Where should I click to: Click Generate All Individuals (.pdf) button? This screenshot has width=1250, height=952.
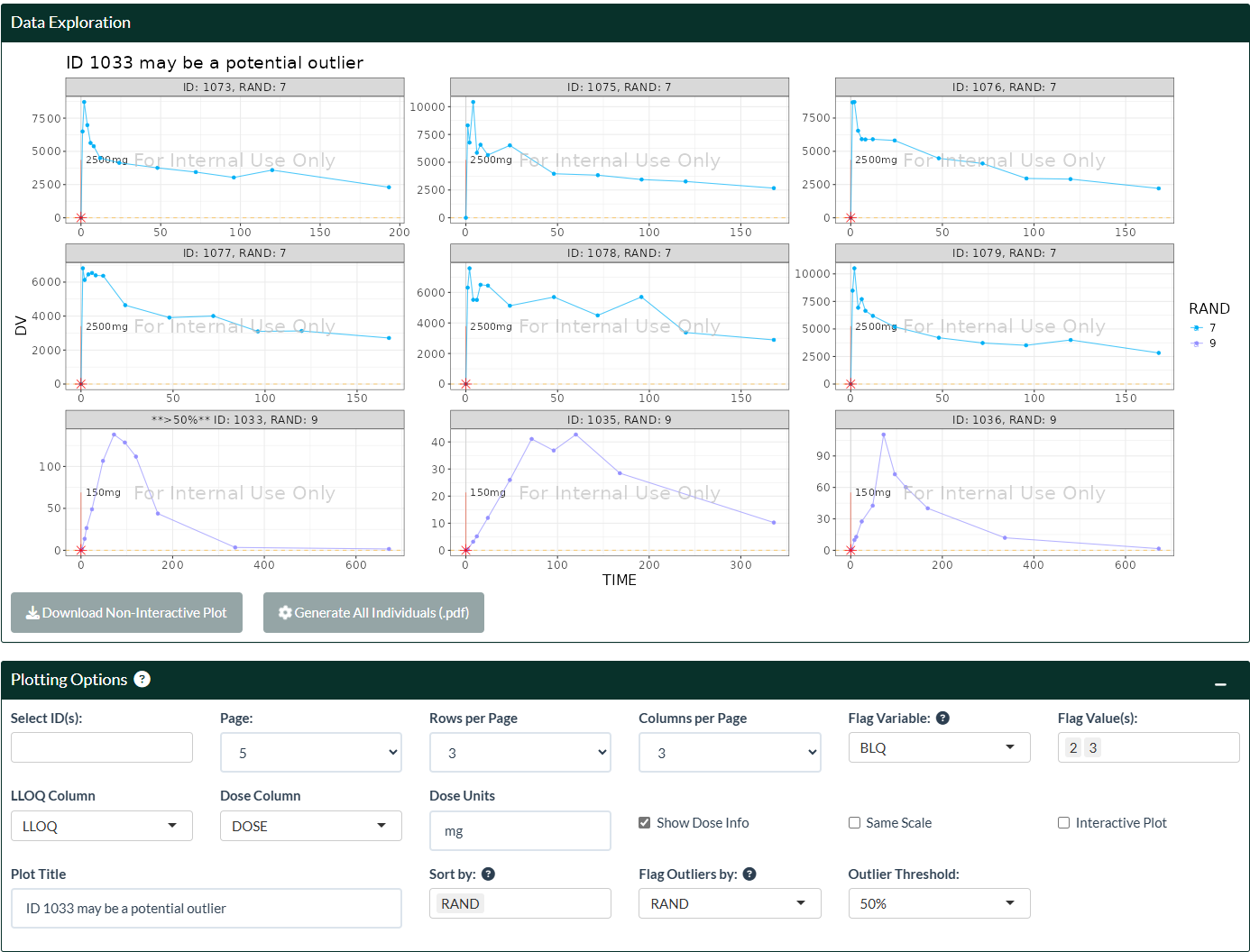(x=373, y=613)
